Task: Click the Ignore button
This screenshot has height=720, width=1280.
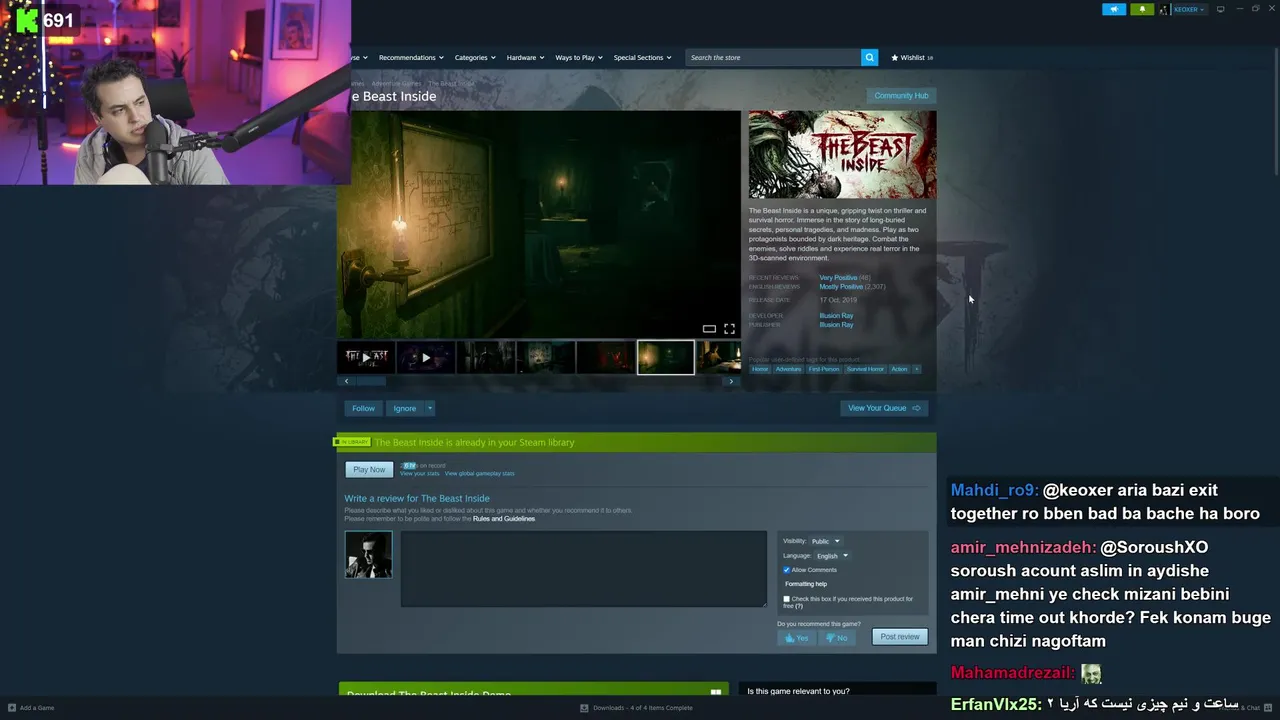Action: (404, 408)
